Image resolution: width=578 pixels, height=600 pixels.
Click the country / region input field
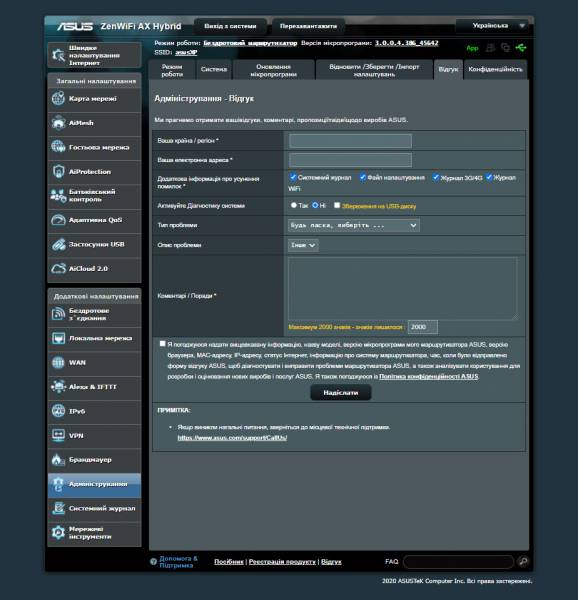point(350,141)
